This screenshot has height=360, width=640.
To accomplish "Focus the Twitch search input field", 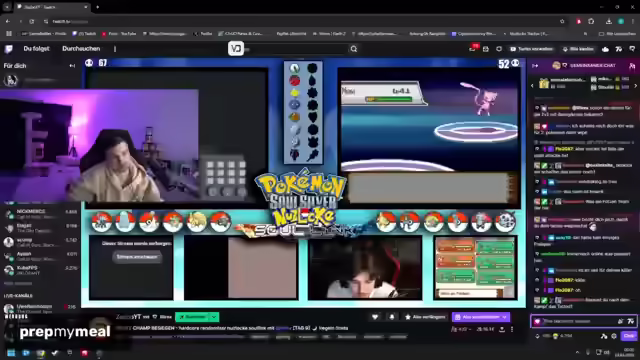I will click(x=296, y=49).
